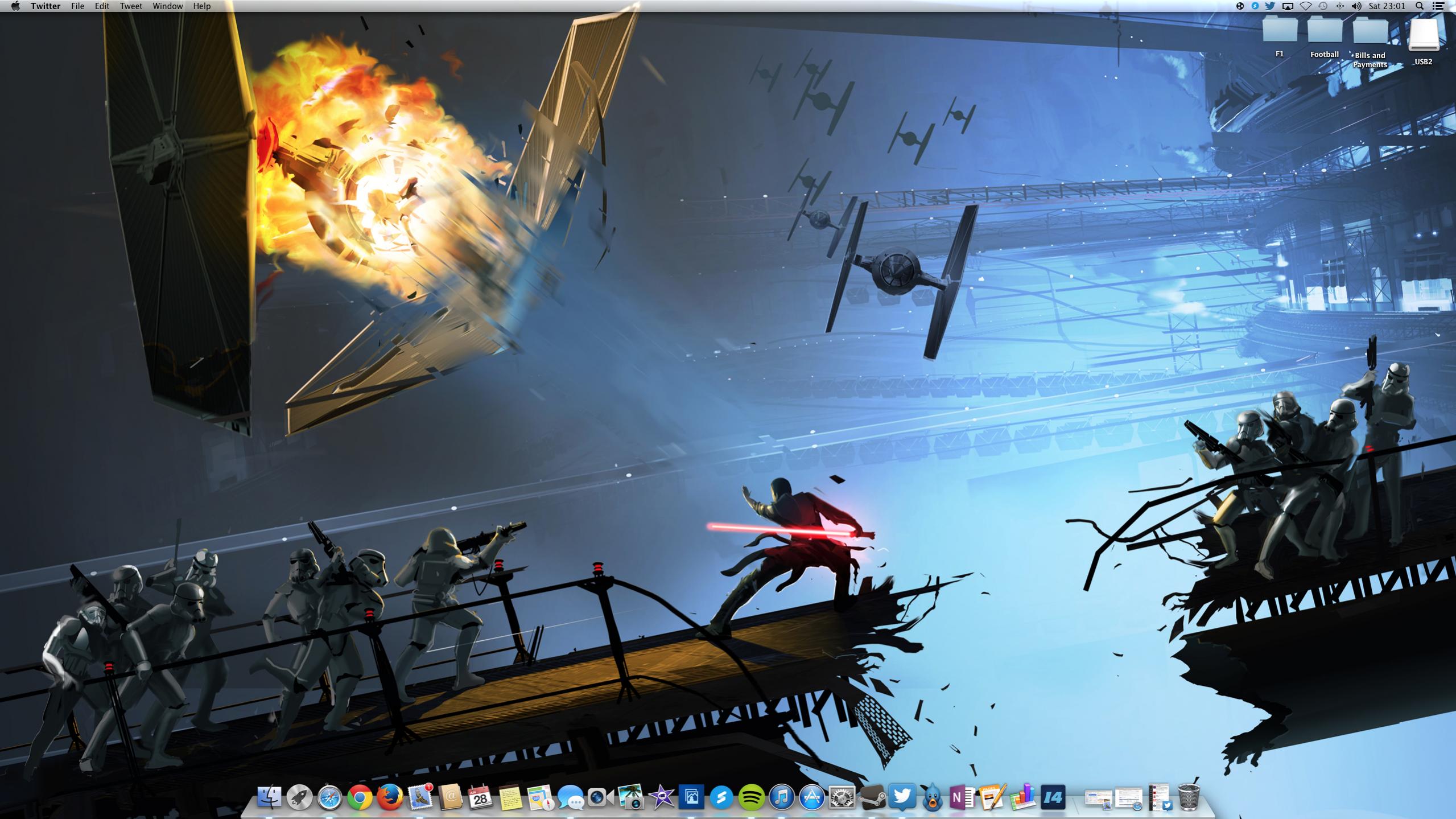Open Bluetooth status menu
This screenshot has height=819, width=1456.
pyautogui.click(x=1340, y=6)
